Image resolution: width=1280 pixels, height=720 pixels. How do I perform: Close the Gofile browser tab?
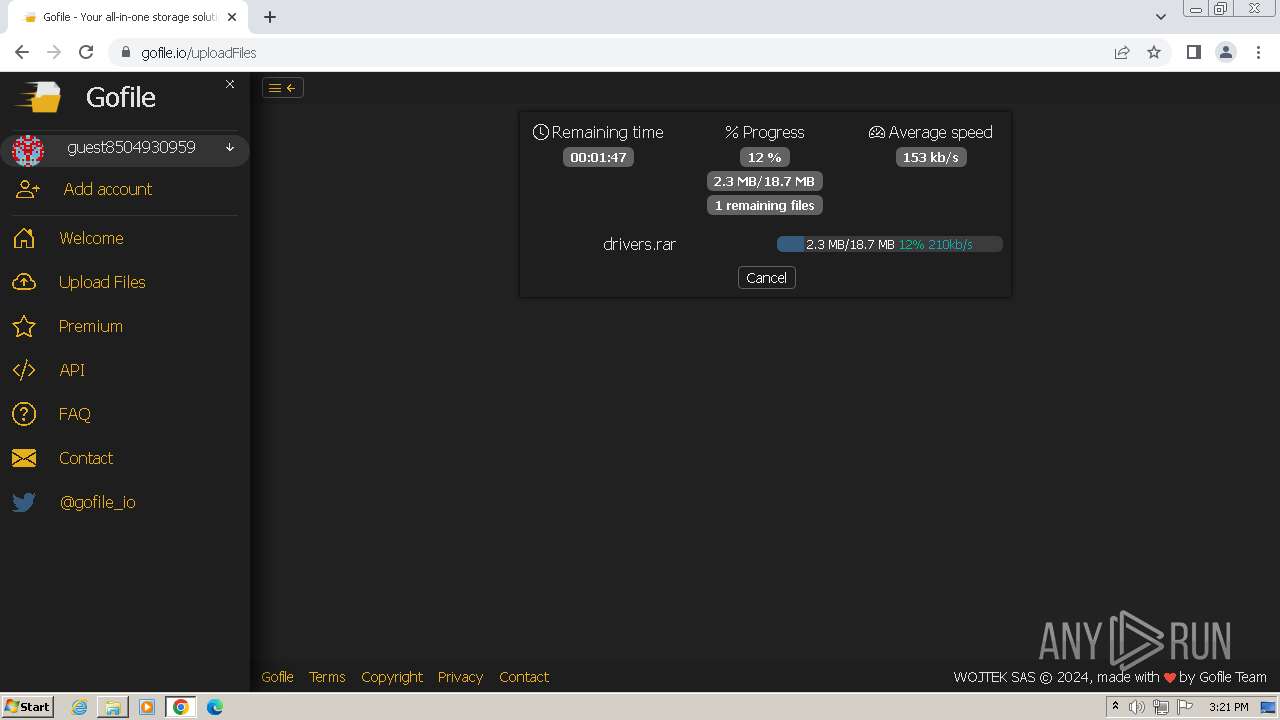pyautogui.click(x=232, y=17)
